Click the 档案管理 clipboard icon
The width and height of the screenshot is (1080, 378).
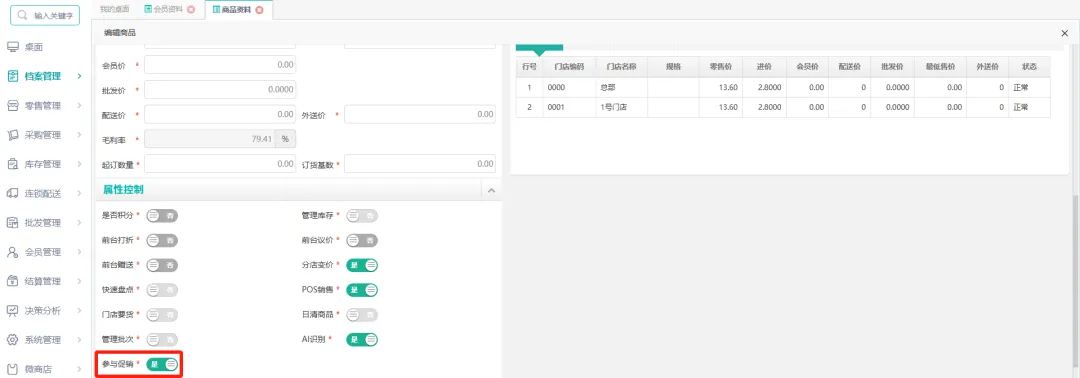(12, 76)
